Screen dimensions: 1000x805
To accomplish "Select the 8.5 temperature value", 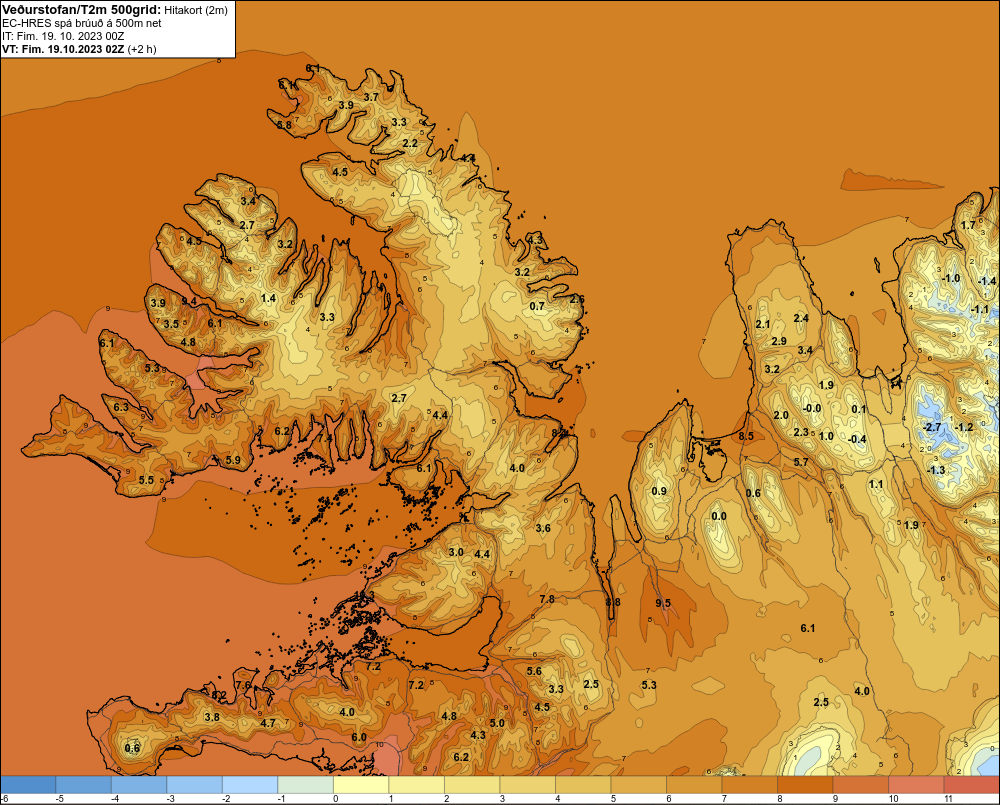I will point(746,436).
